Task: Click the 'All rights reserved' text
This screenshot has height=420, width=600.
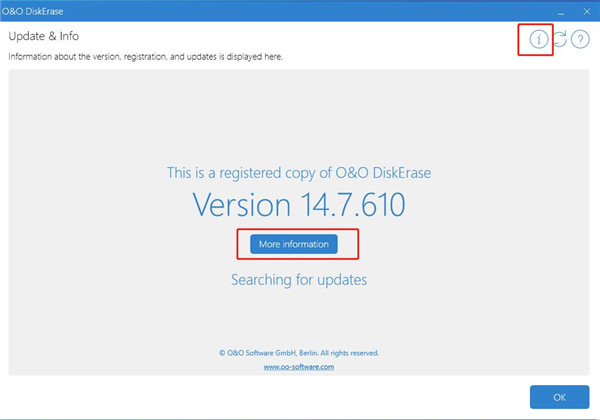Action: coord(347,353)
